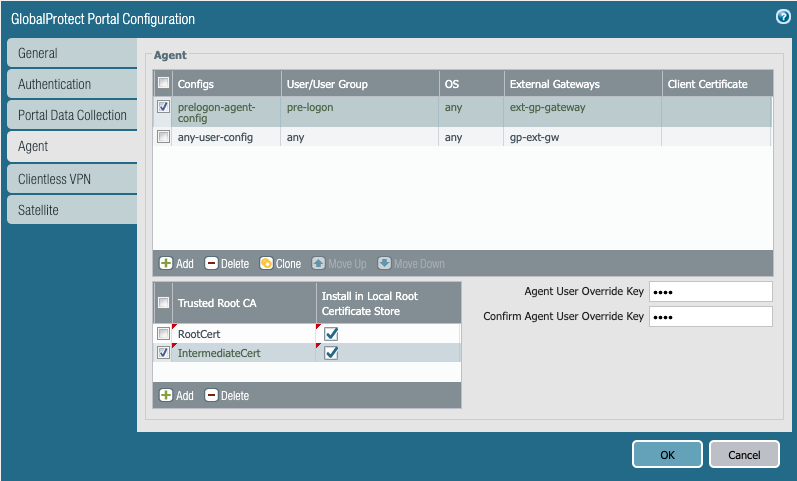This screenshot has width=797, height=481.
Task: Add a Trusted Root CA entry
Action: (x=176, y=395)
